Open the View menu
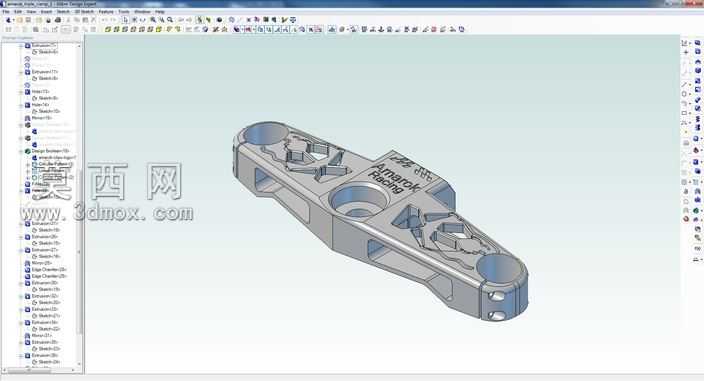This screenshot has height=381, width=704. [31, 12]
